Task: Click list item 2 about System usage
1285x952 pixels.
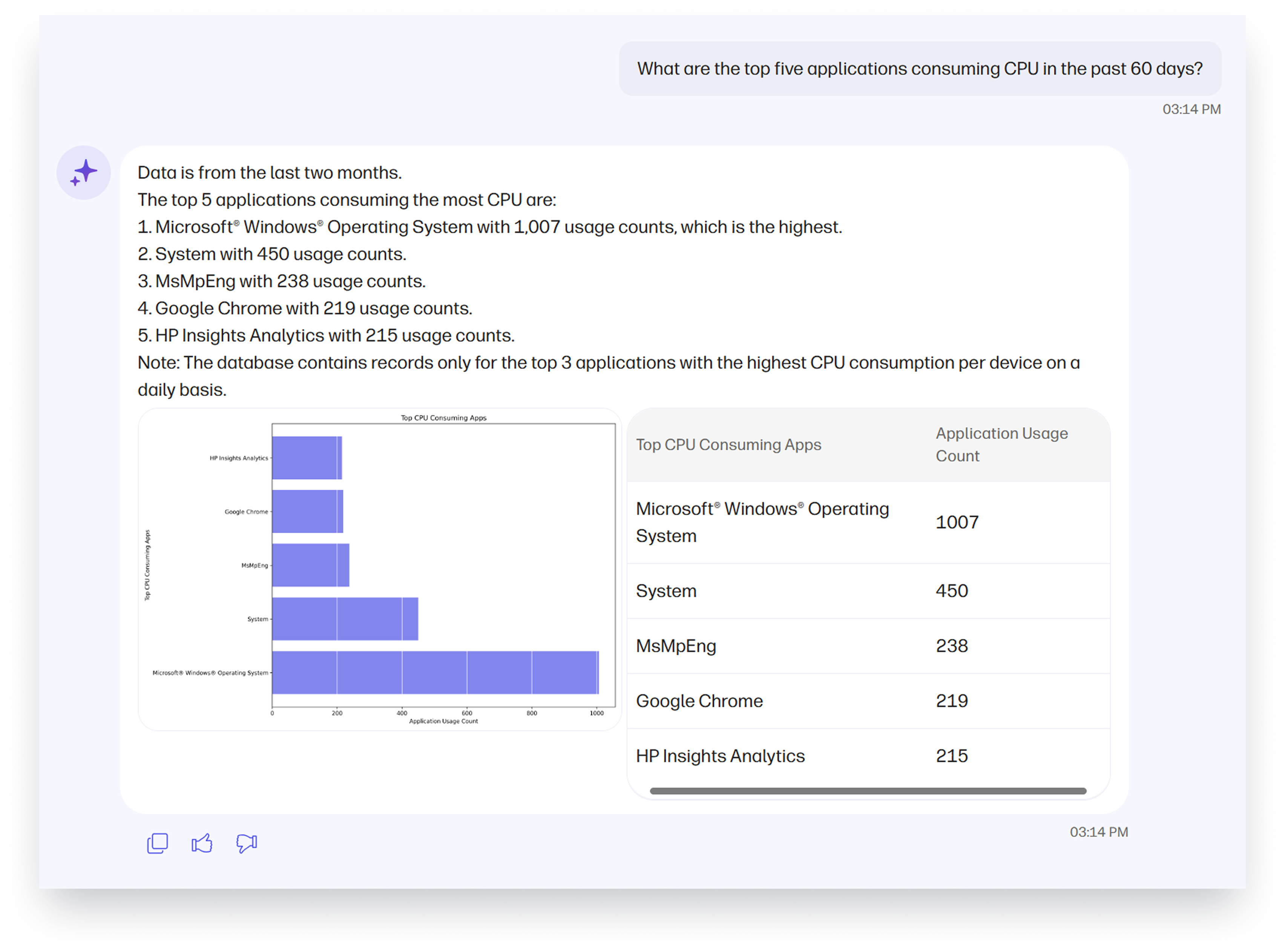Action: (x=272, y=254)
